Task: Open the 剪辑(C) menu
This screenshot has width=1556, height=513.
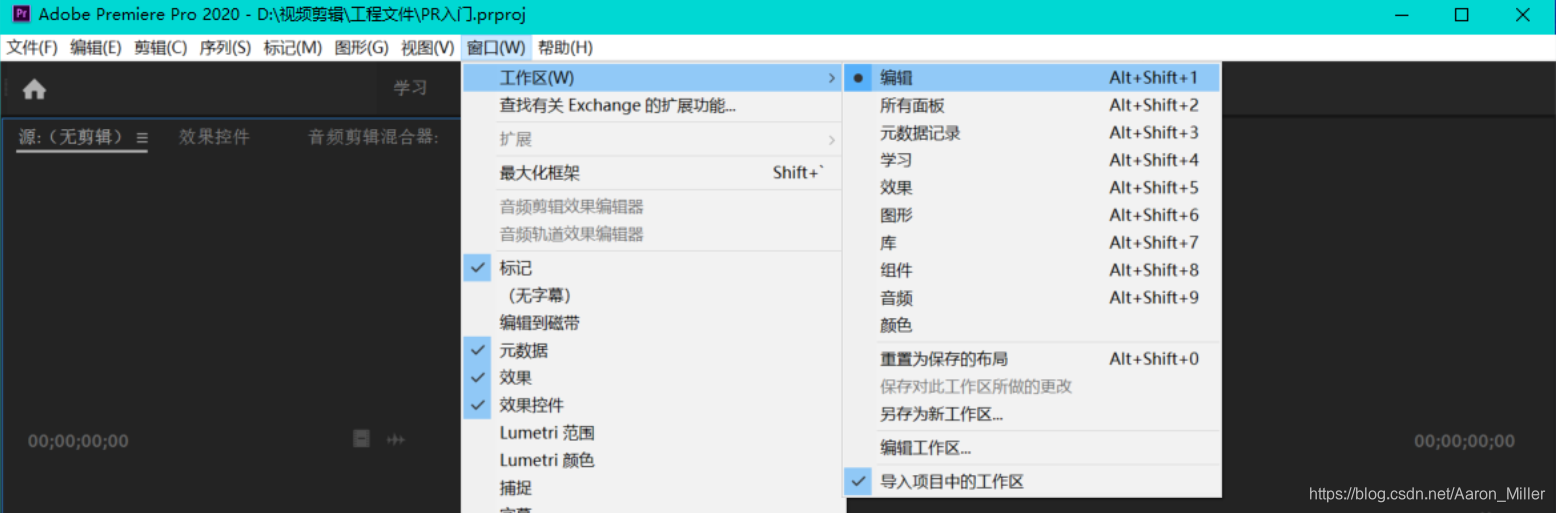Action: 161,48
